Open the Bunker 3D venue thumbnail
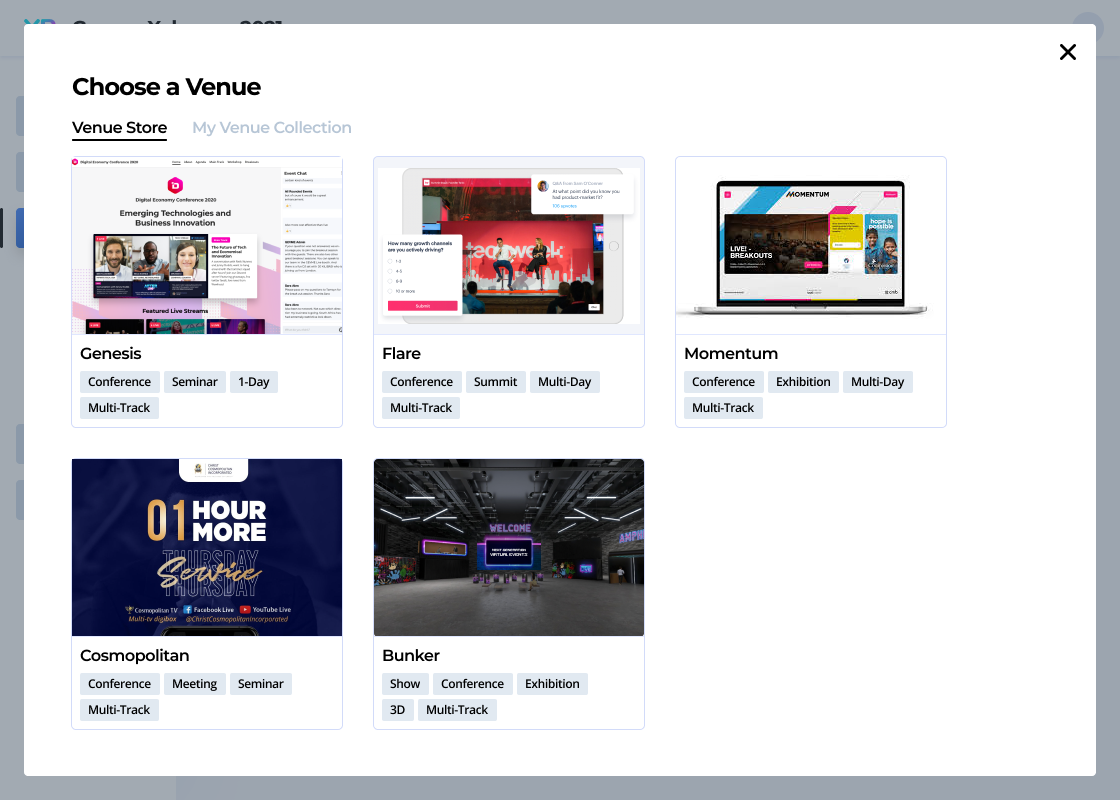 coord(508,546)
